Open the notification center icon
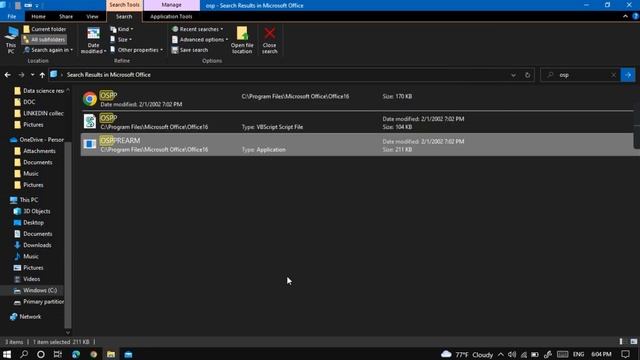Screen dimensions: 640x360 click(x=625, y=354)
